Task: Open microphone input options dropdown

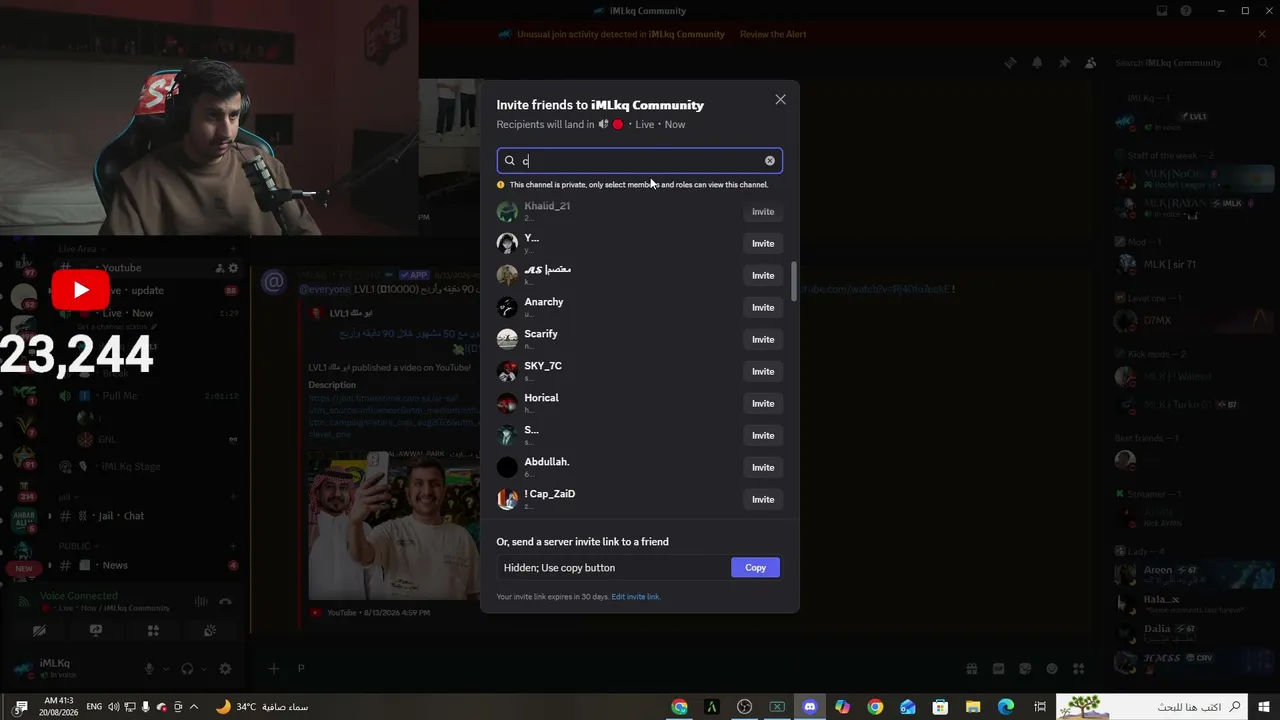Action: [x=166, y=669]
